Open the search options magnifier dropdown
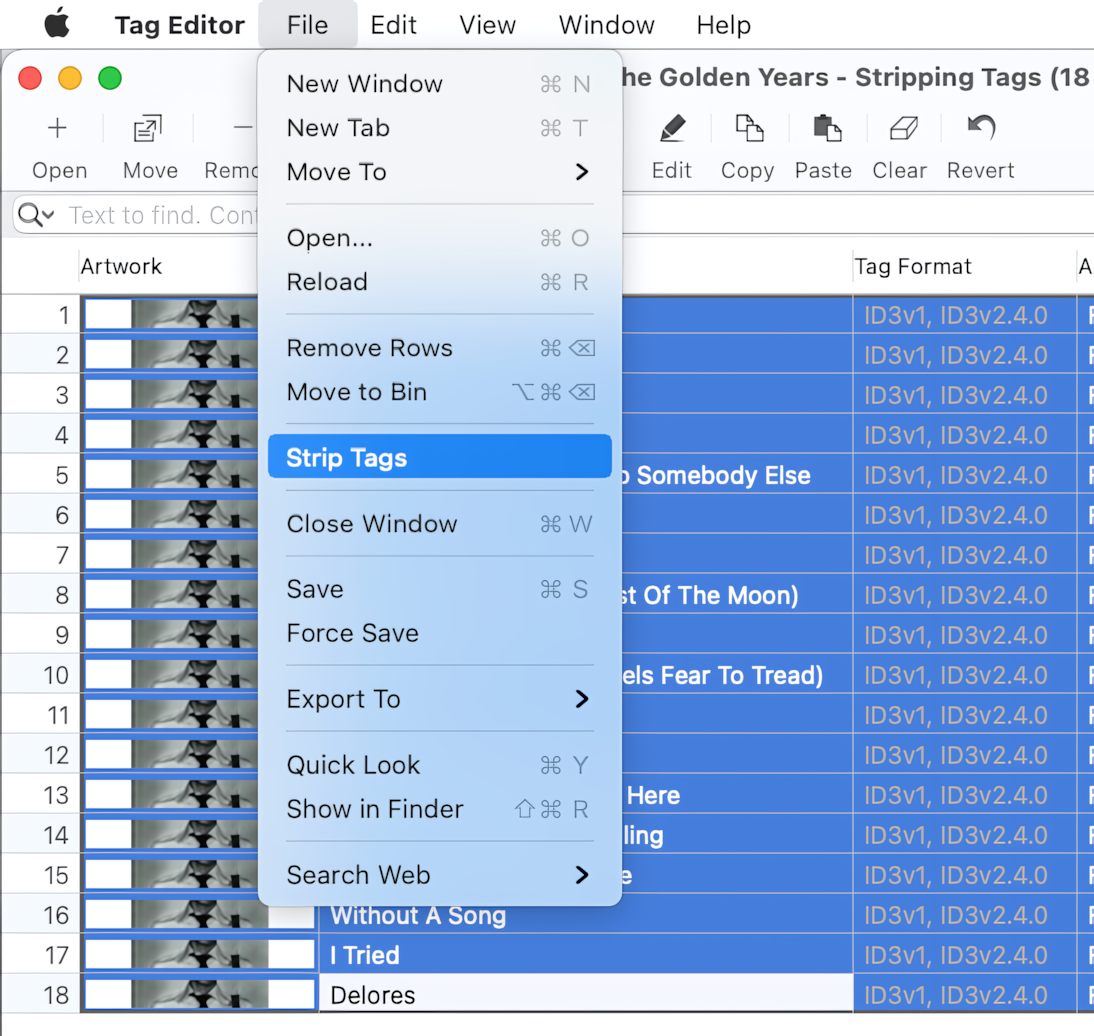This screenshot has width=1094, height=1036. pyautogui.click(x=36, y=215)
